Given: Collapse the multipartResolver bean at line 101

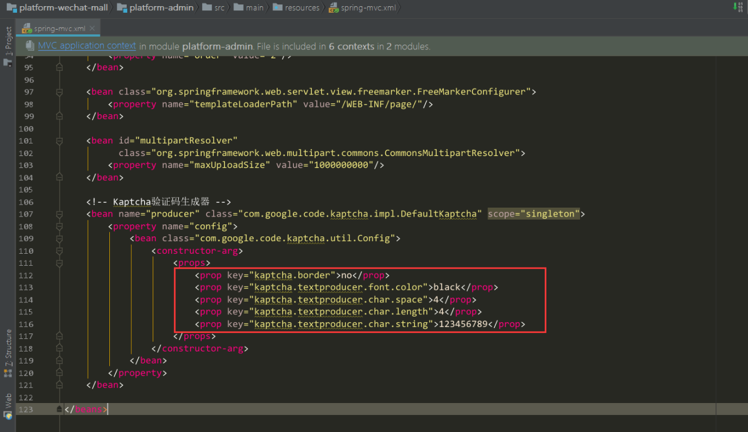Looking at the screenshot, I should (59, 141).
